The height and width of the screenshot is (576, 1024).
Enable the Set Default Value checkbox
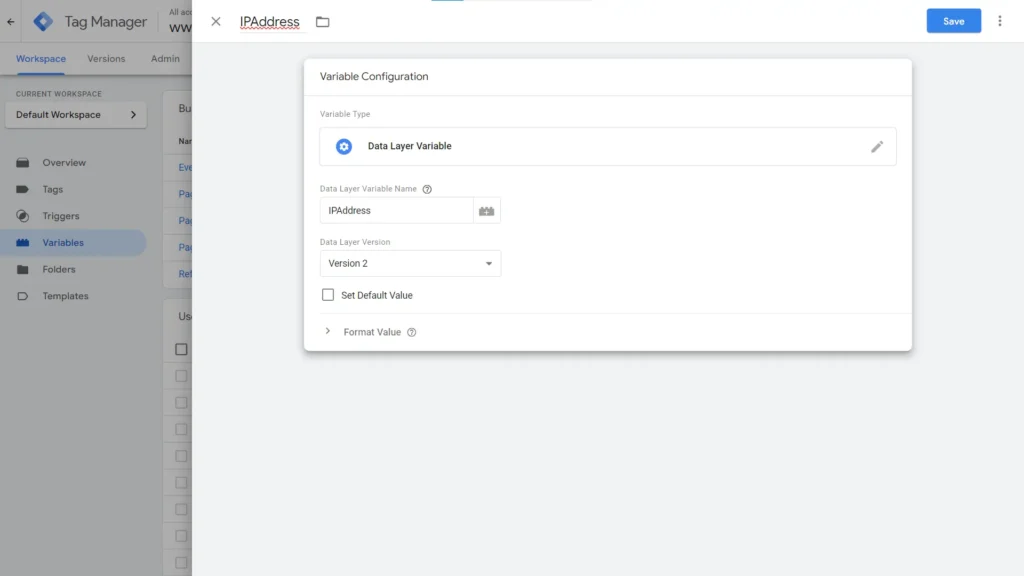[328, 294]
